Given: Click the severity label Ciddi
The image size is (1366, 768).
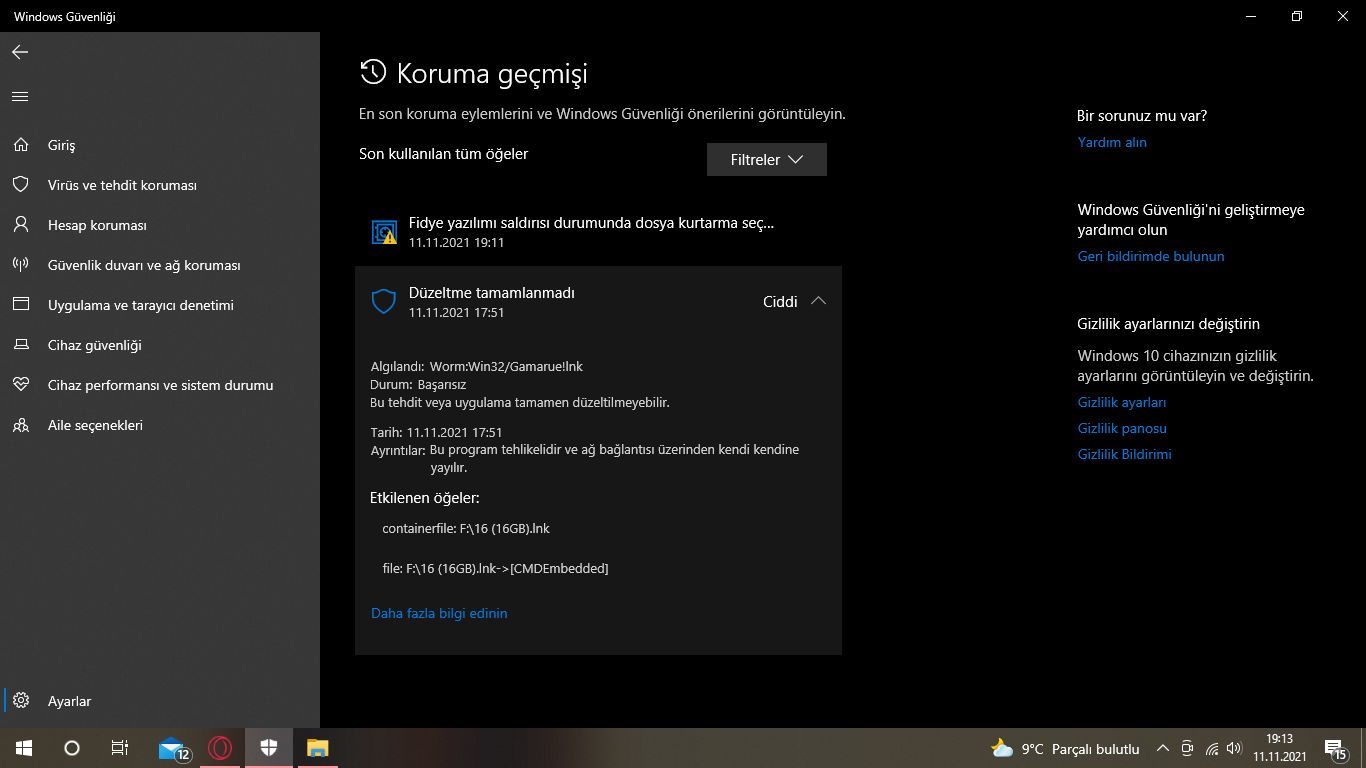Looking at the screenshot, I should [780, 301].
